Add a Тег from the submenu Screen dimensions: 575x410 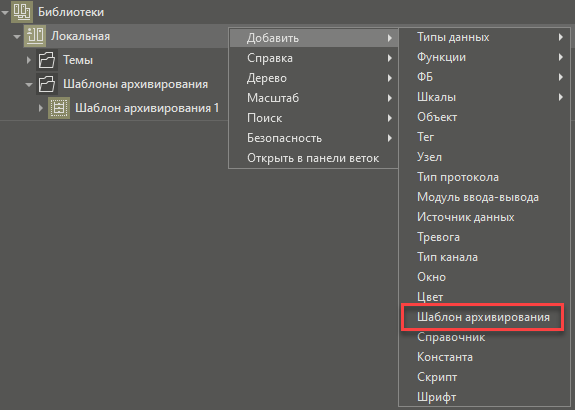pos(484,137)
